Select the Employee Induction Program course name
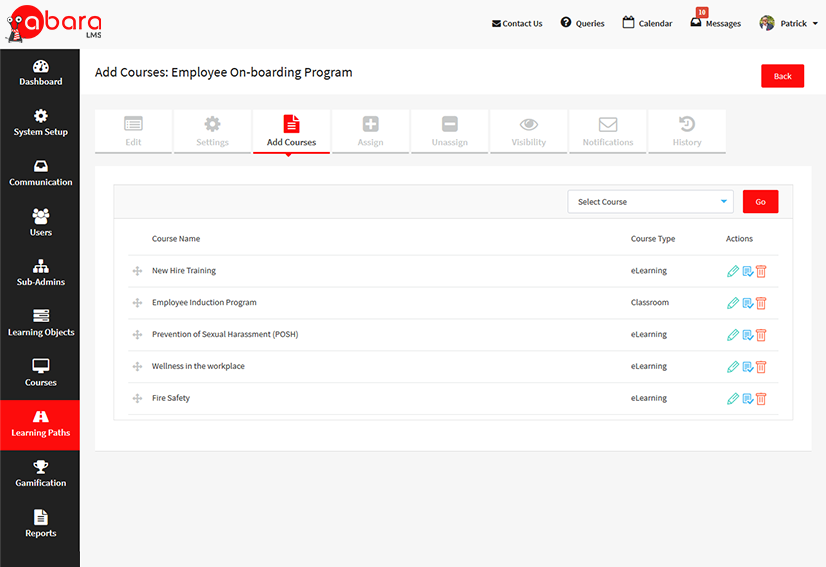The width and height of the screenshot is (826, 567). [204, 302]
